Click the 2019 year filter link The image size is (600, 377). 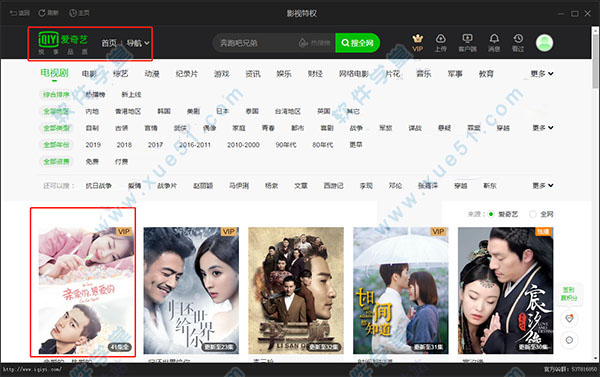(x=93, y=145)
